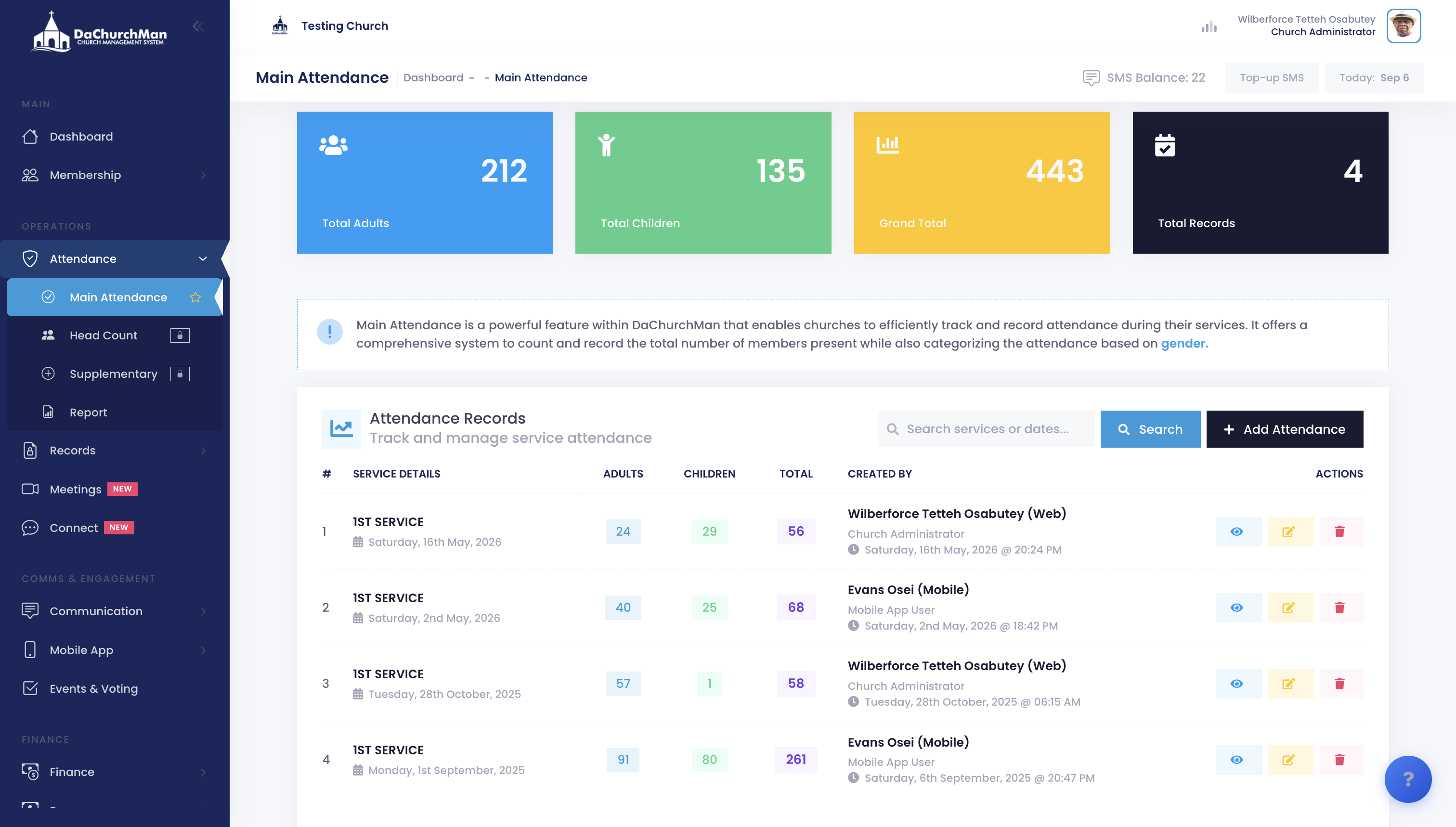
Task: Edit the 16th May 2026 attendance record
Action: 1290,531
